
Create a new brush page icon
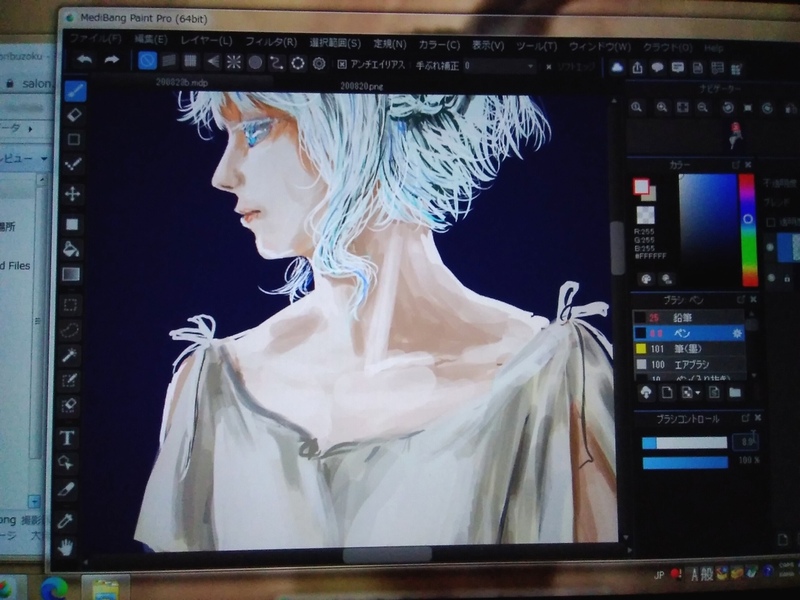[667, 392]
